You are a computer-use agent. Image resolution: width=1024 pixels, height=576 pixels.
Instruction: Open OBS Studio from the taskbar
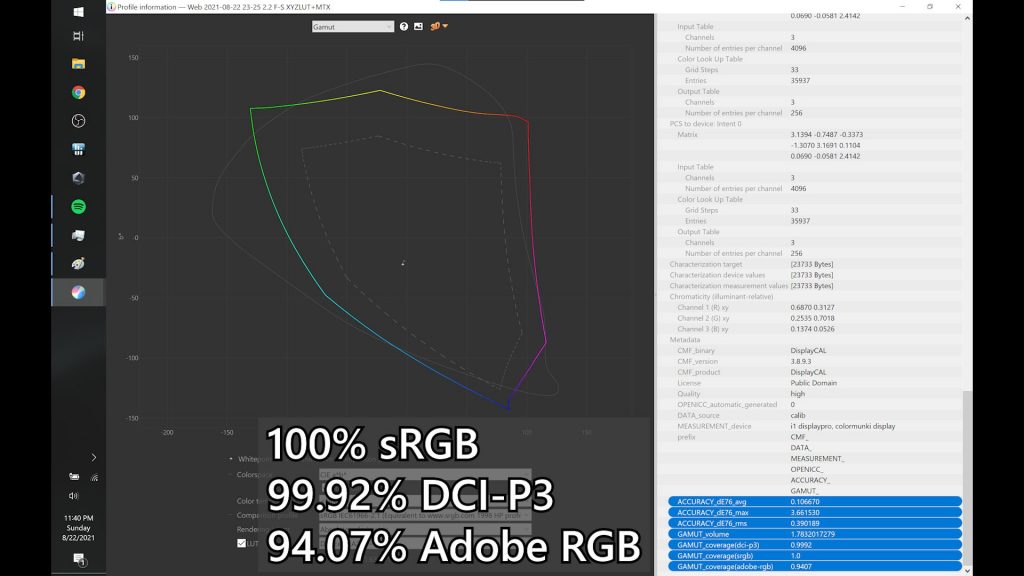tap(78, 121)
